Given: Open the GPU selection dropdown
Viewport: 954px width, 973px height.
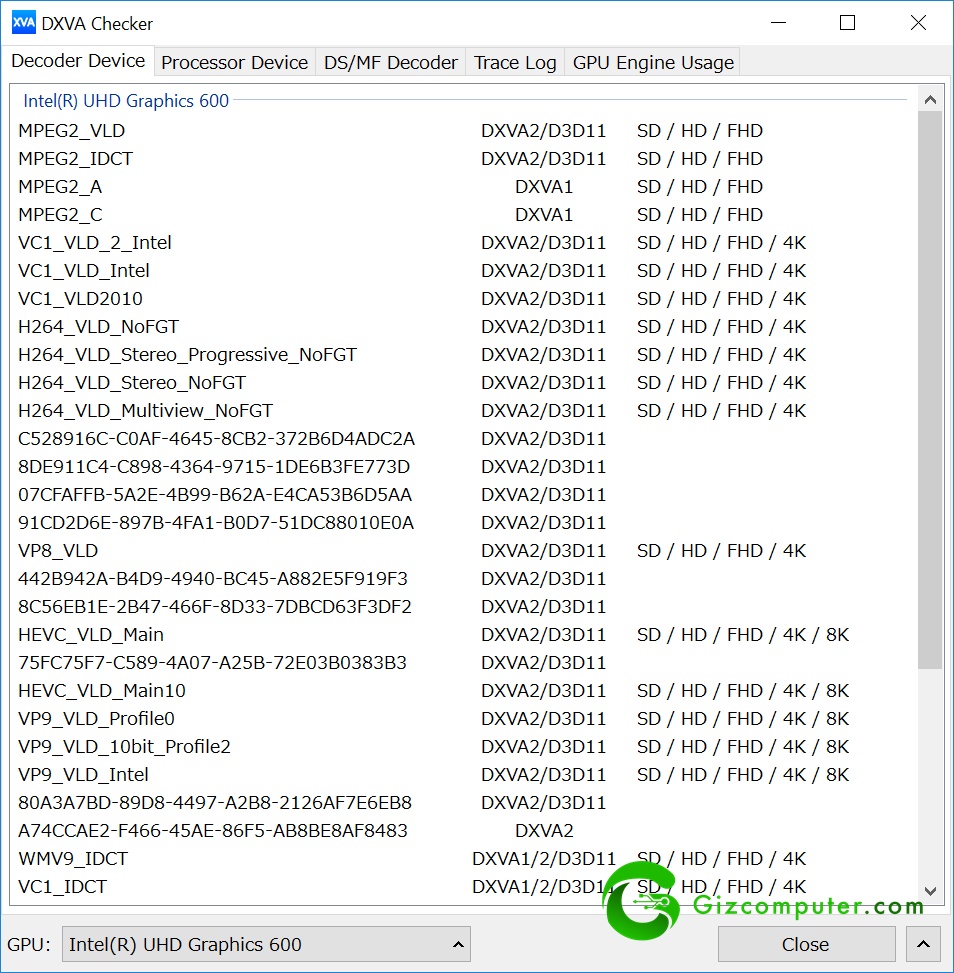Looking at the screenshot, I should pyautogui.click(x=266, y=944).
